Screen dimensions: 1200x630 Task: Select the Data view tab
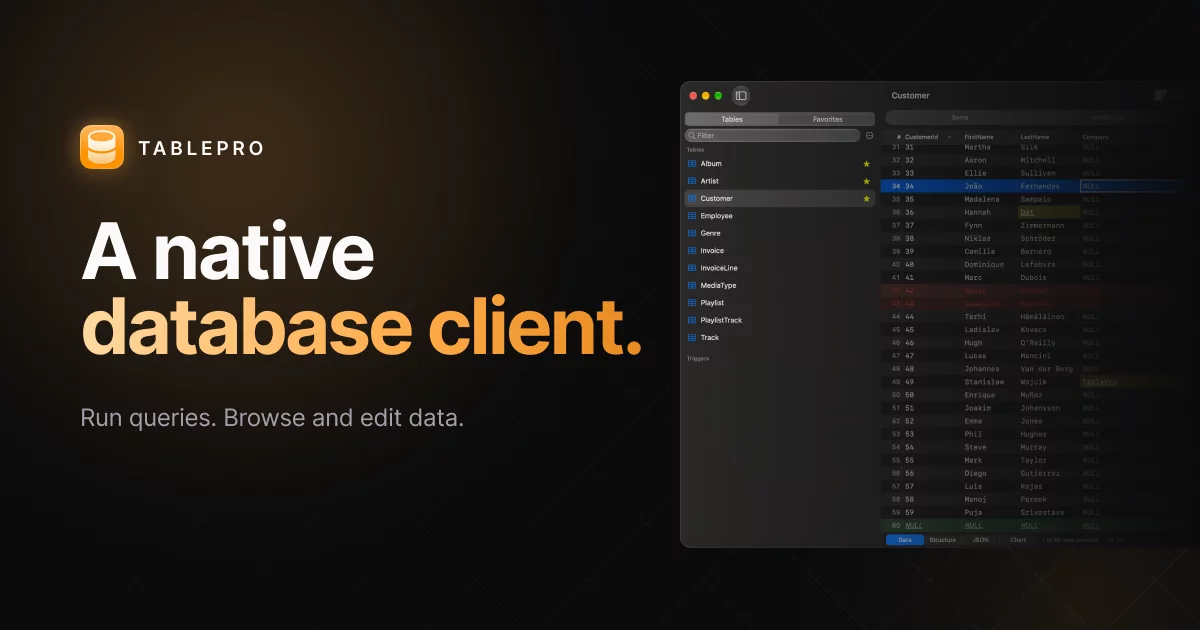coord(905,540)
